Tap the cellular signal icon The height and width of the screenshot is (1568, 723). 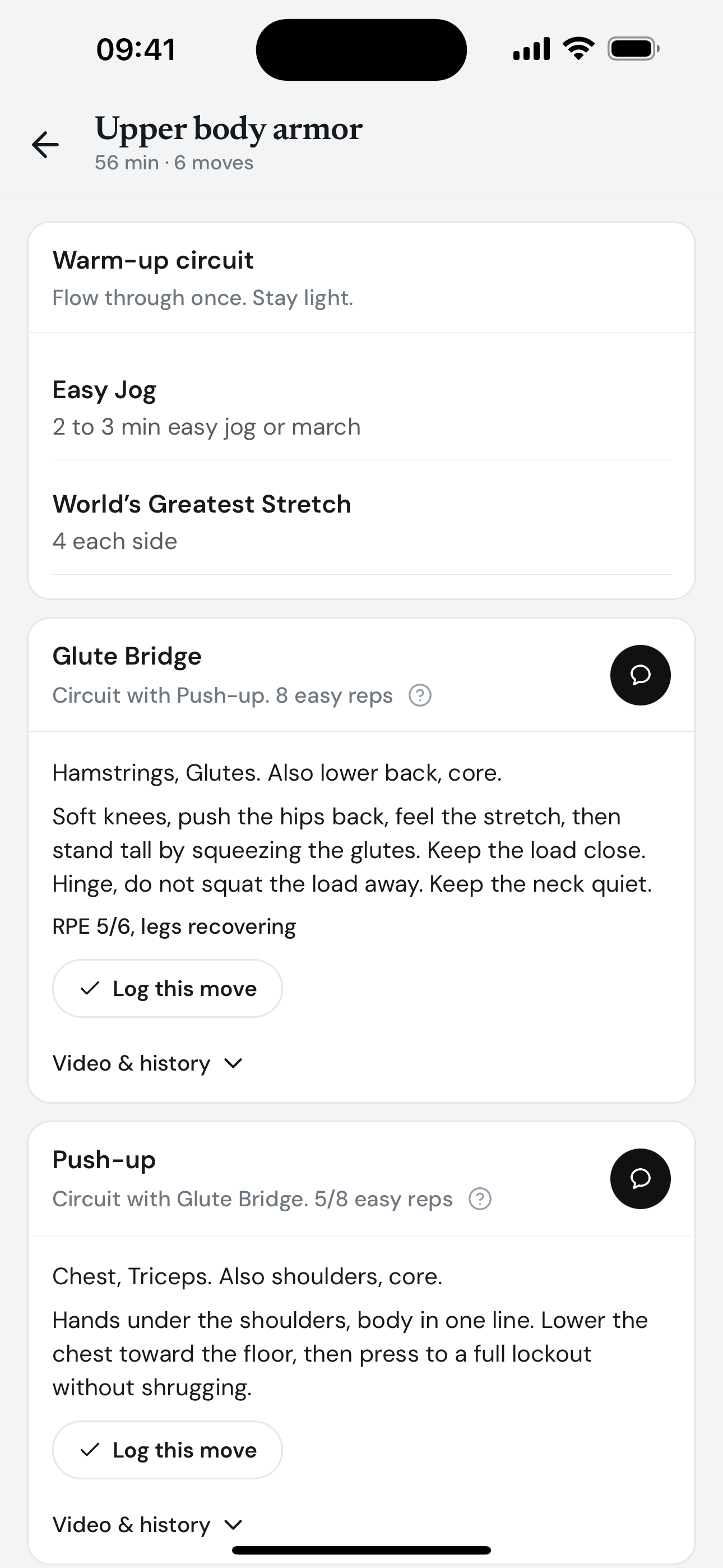[532, 49]
